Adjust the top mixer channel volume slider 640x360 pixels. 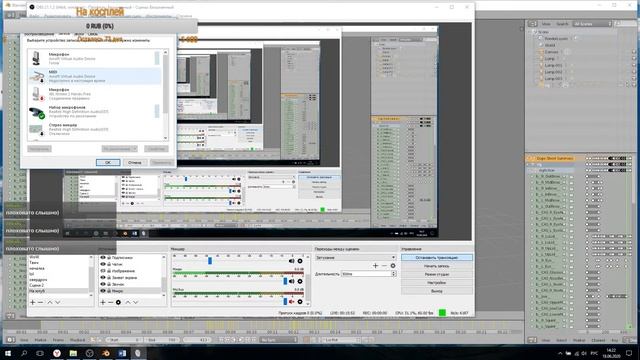[210, 261]
